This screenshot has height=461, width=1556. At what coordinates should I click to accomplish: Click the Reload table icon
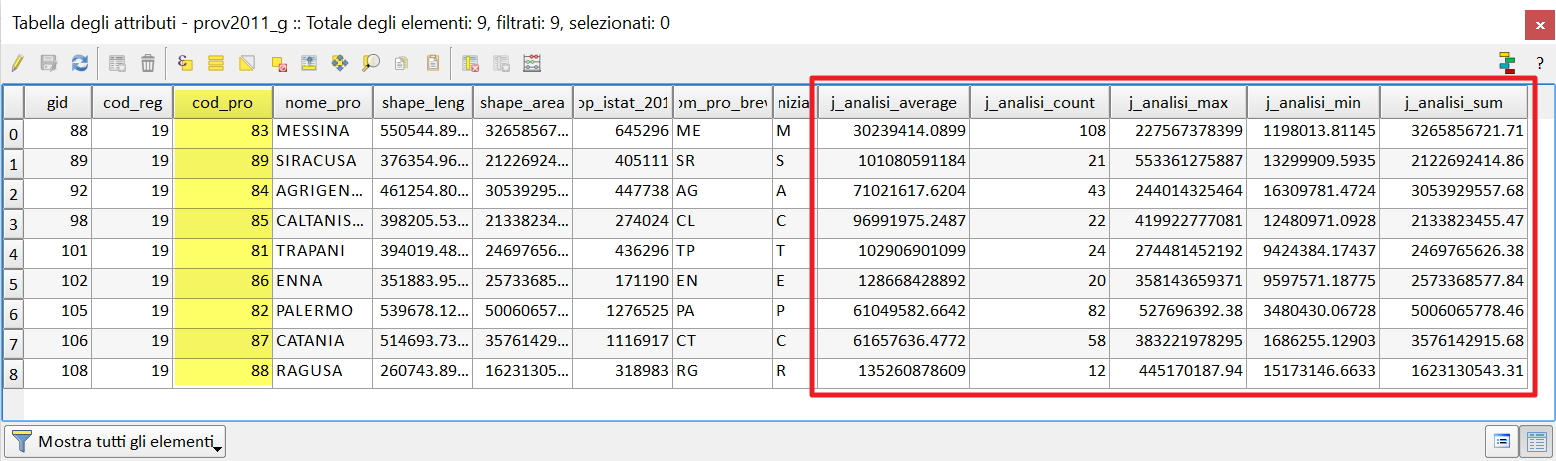click(x=79, y=63)
